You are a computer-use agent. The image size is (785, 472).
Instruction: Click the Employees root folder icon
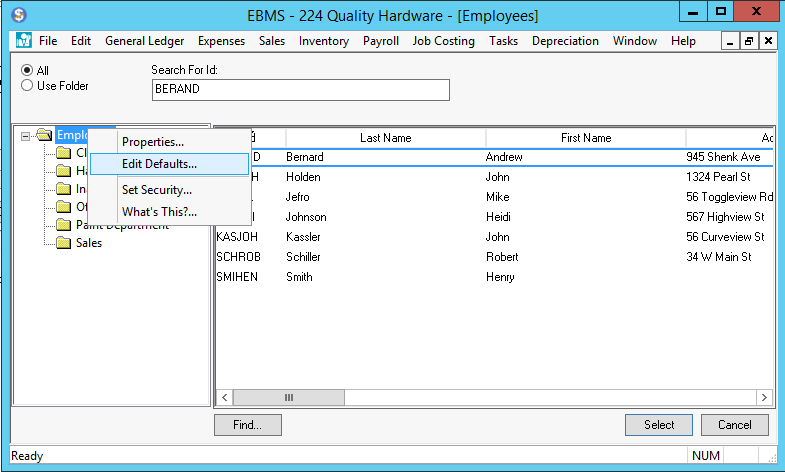coord(44,136)
